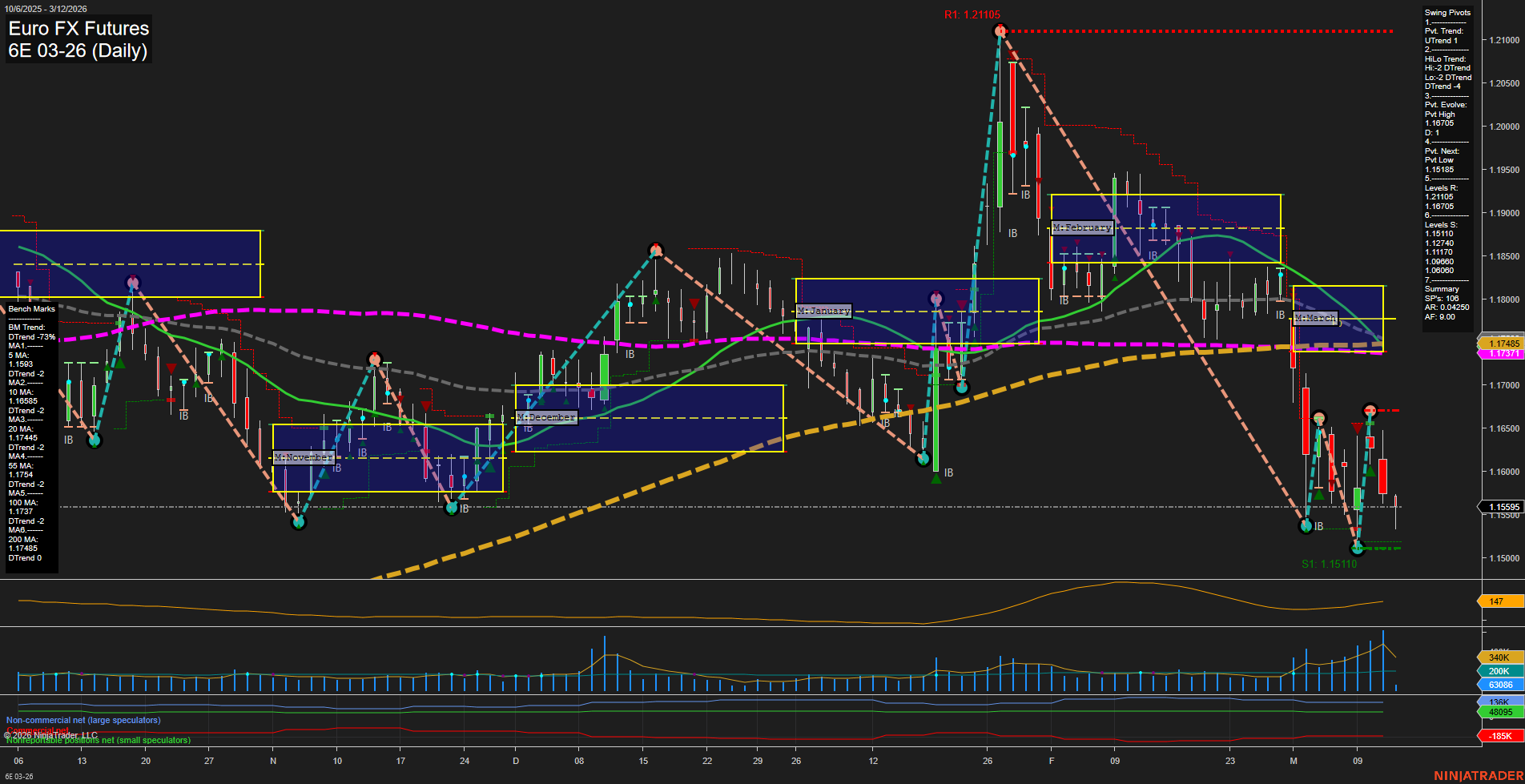Click the 55 MA value 1.1754
This screenshot has width=1525, height=784.
click(21, 475)
